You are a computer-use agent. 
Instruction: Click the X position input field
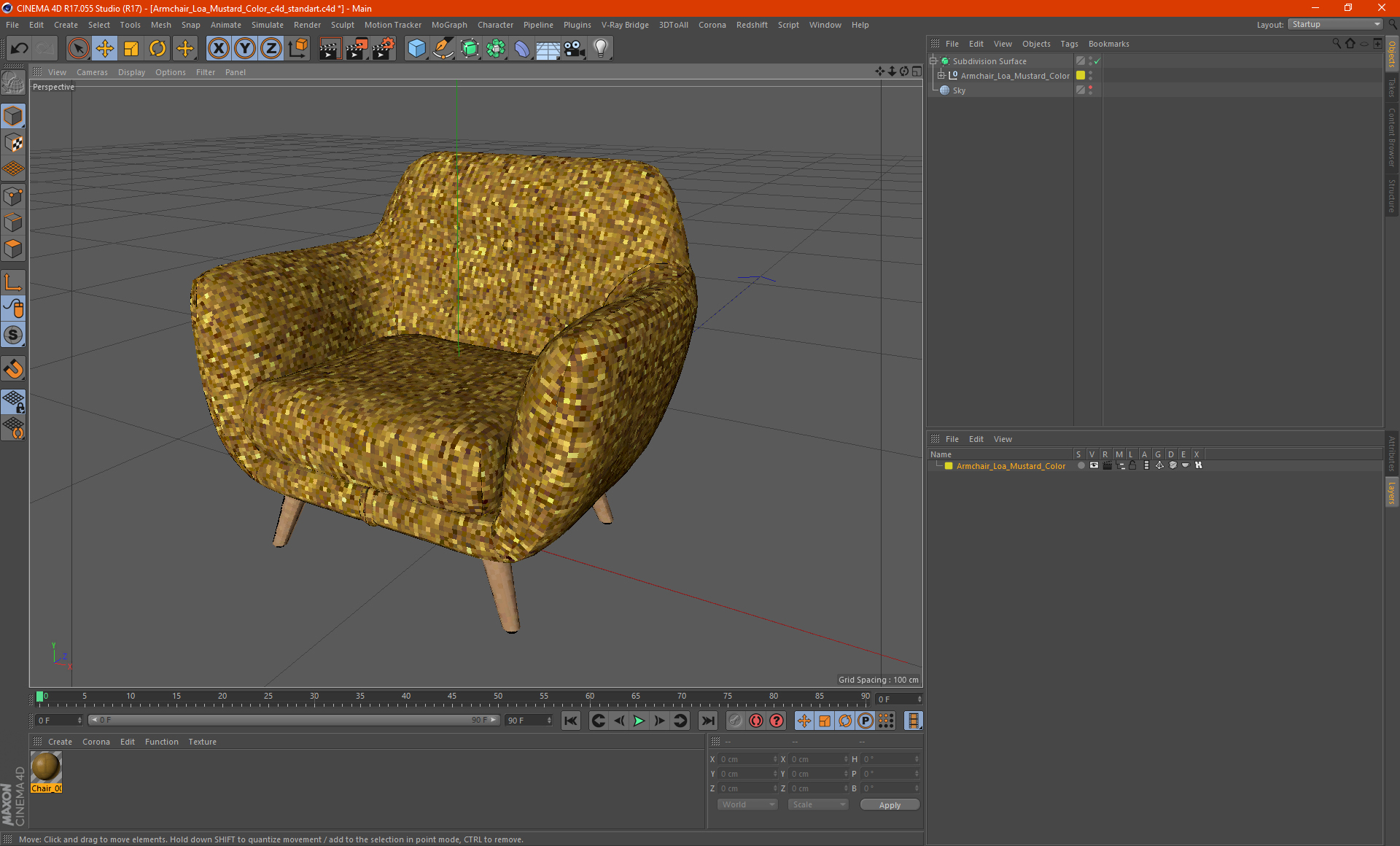(747, 759)
